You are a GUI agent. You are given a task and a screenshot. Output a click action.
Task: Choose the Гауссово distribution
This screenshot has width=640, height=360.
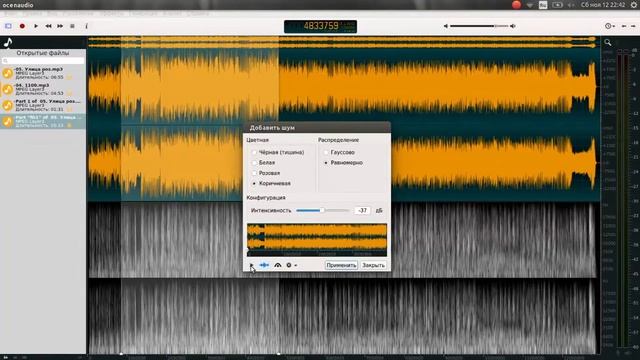click(x=339, y=152)
